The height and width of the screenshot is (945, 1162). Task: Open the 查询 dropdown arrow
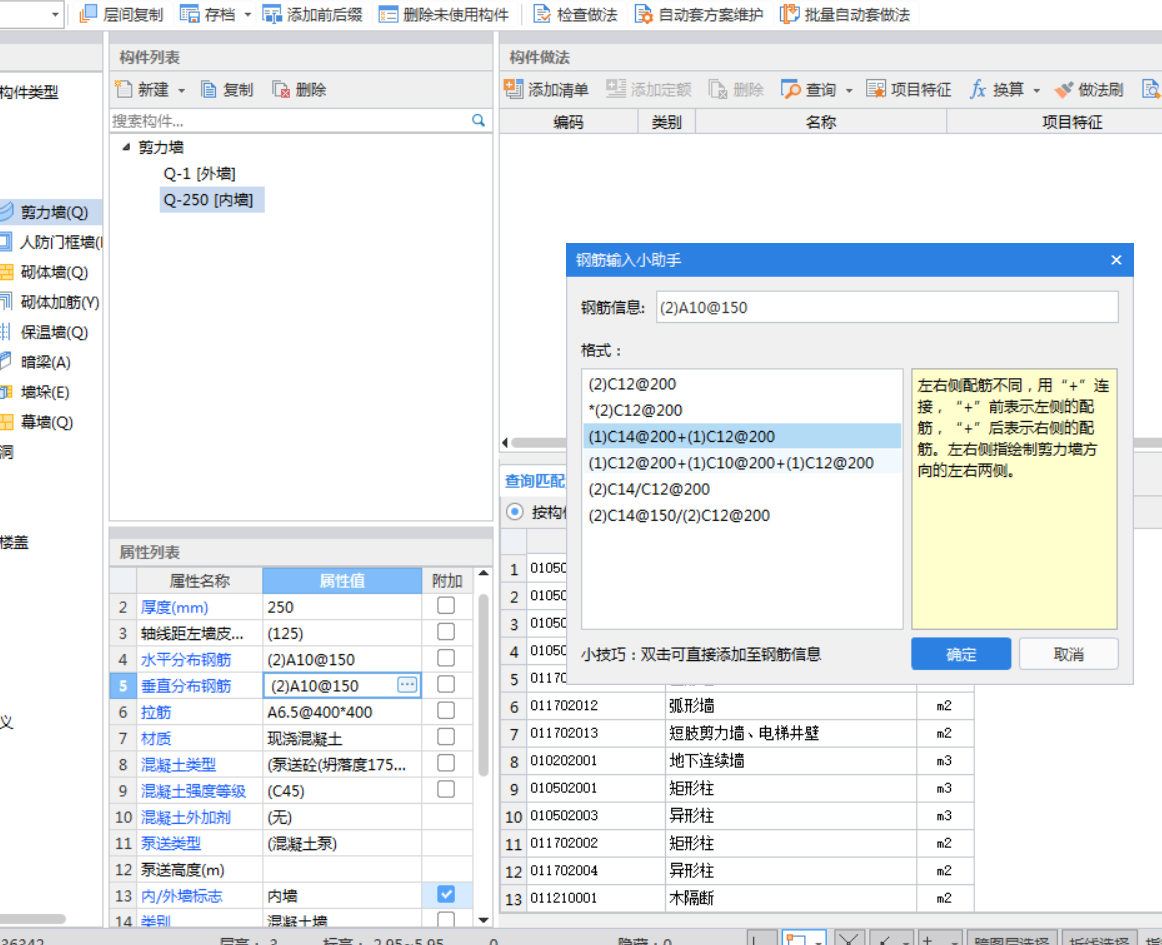tap(849, 90)
